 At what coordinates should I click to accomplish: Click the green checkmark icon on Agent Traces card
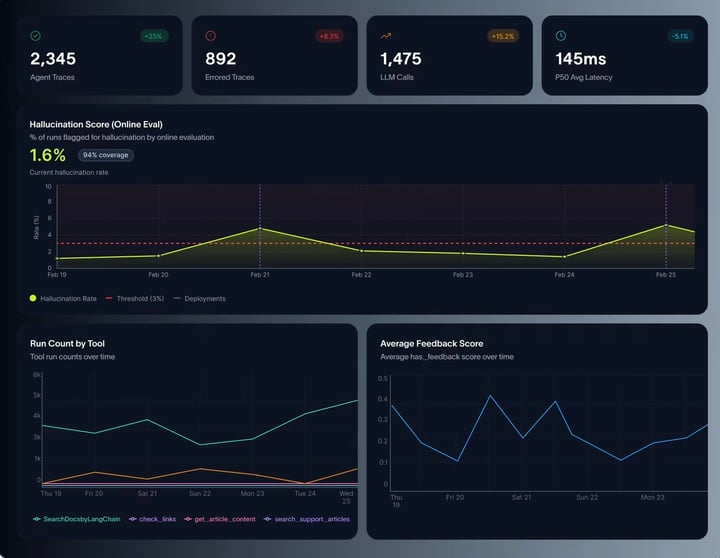(x=35, y=36)
